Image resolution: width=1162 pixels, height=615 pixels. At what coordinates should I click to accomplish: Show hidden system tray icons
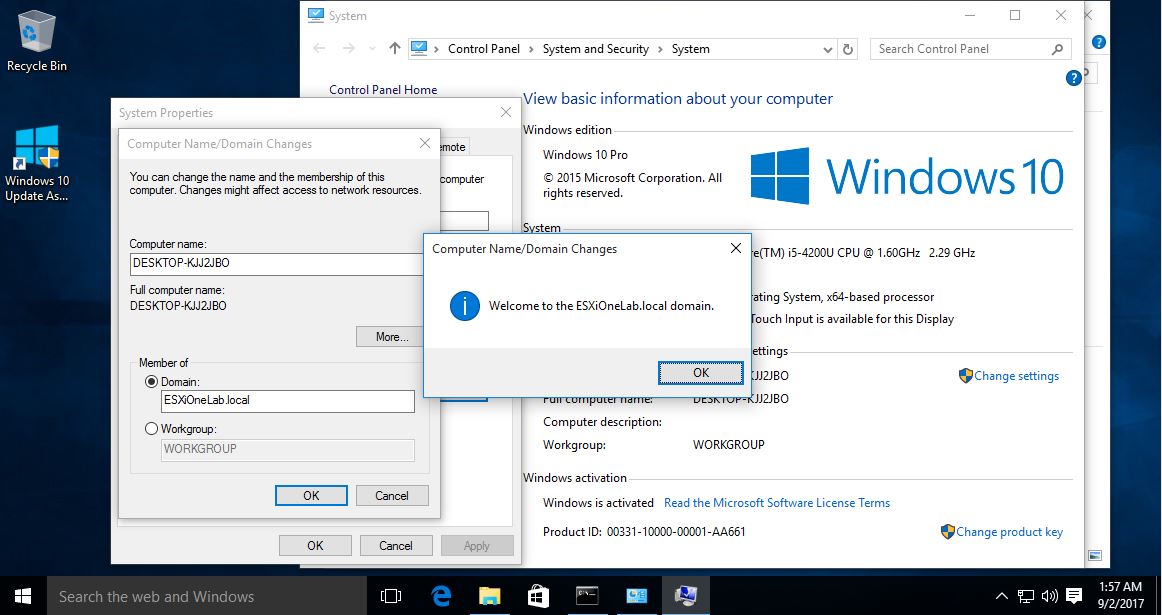click(1001, 596)
